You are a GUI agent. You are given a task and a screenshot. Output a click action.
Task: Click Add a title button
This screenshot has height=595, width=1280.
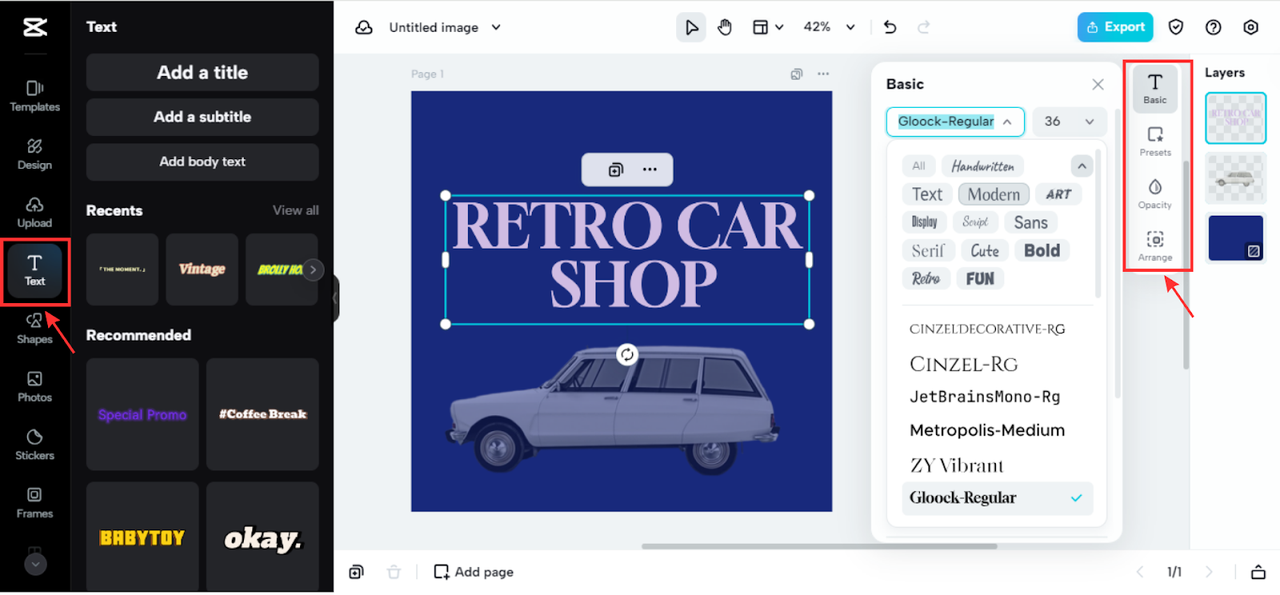coord(202,72)
